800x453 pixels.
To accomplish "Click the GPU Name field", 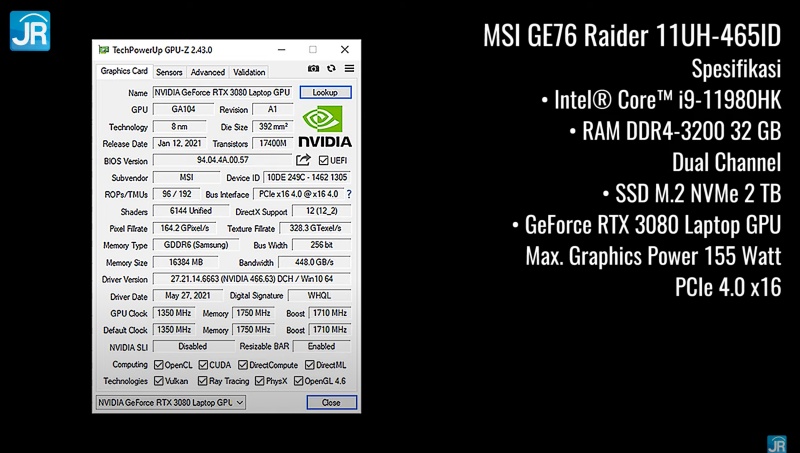I will 222,92.
